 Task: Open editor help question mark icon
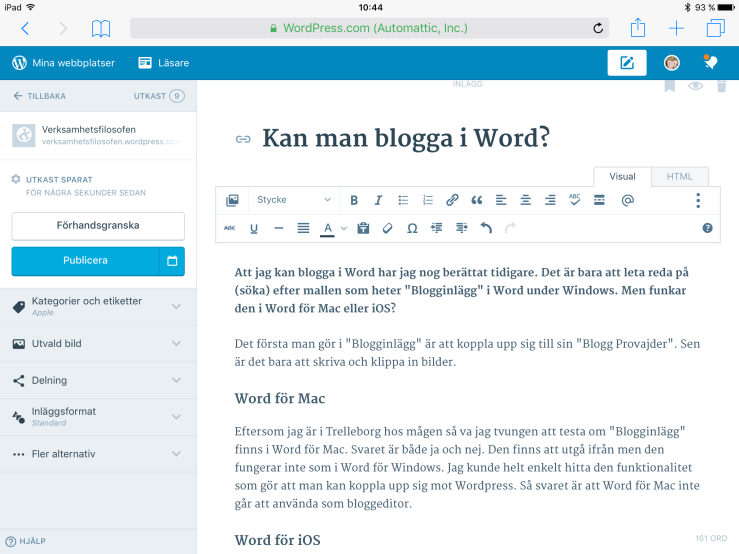[x=707, y=228]
